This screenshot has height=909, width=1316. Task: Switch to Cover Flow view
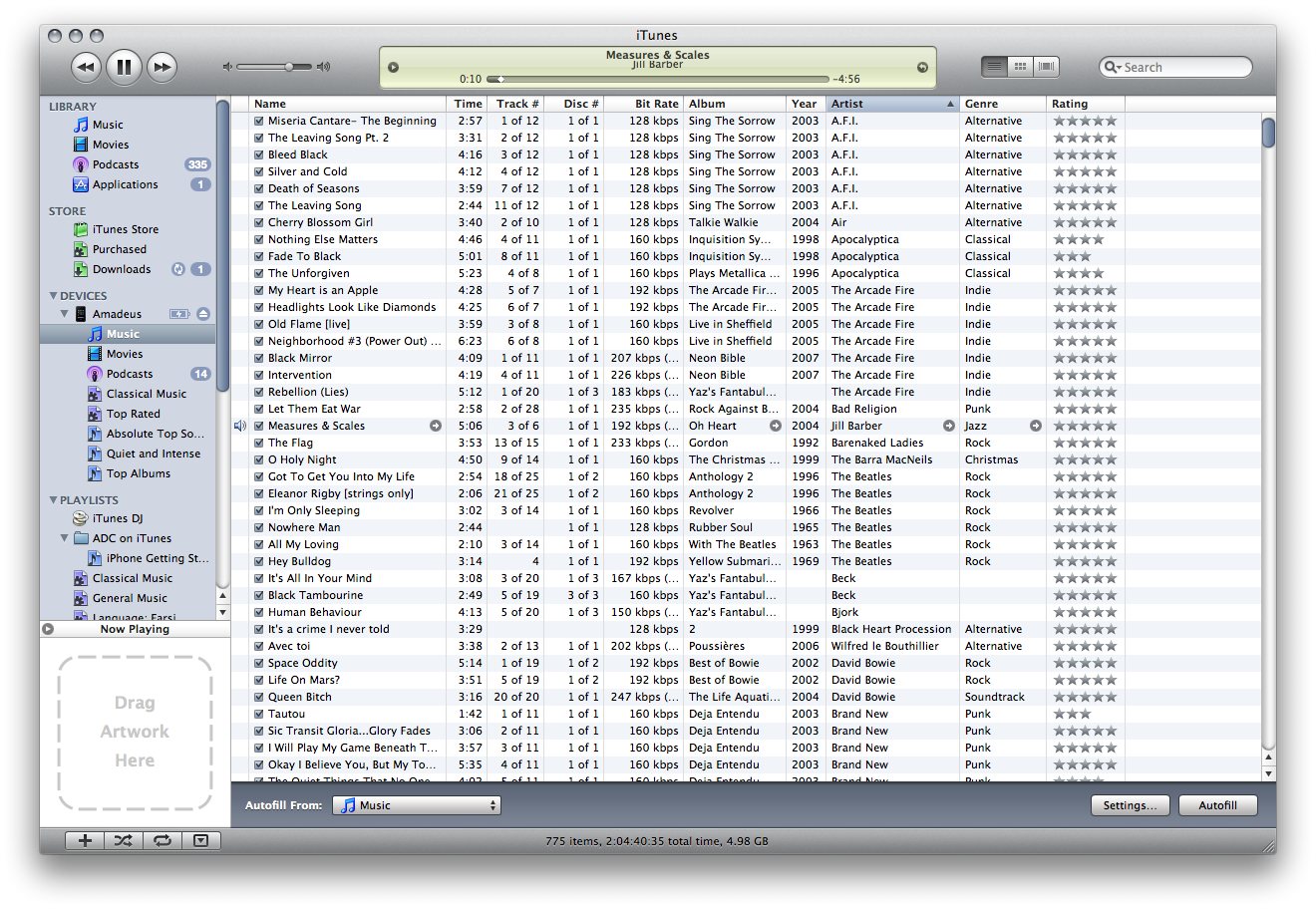1046,67
